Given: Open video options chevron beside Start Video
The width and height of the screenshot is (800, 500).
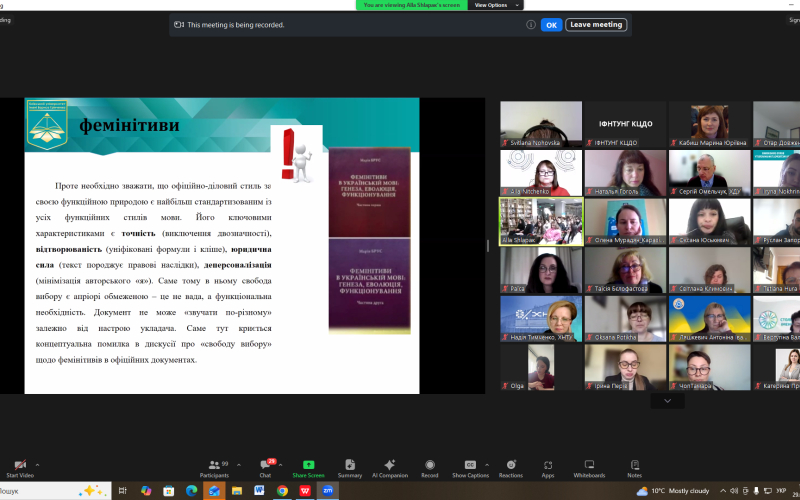Looking at the screenshot, I should (x=37, y=465).
